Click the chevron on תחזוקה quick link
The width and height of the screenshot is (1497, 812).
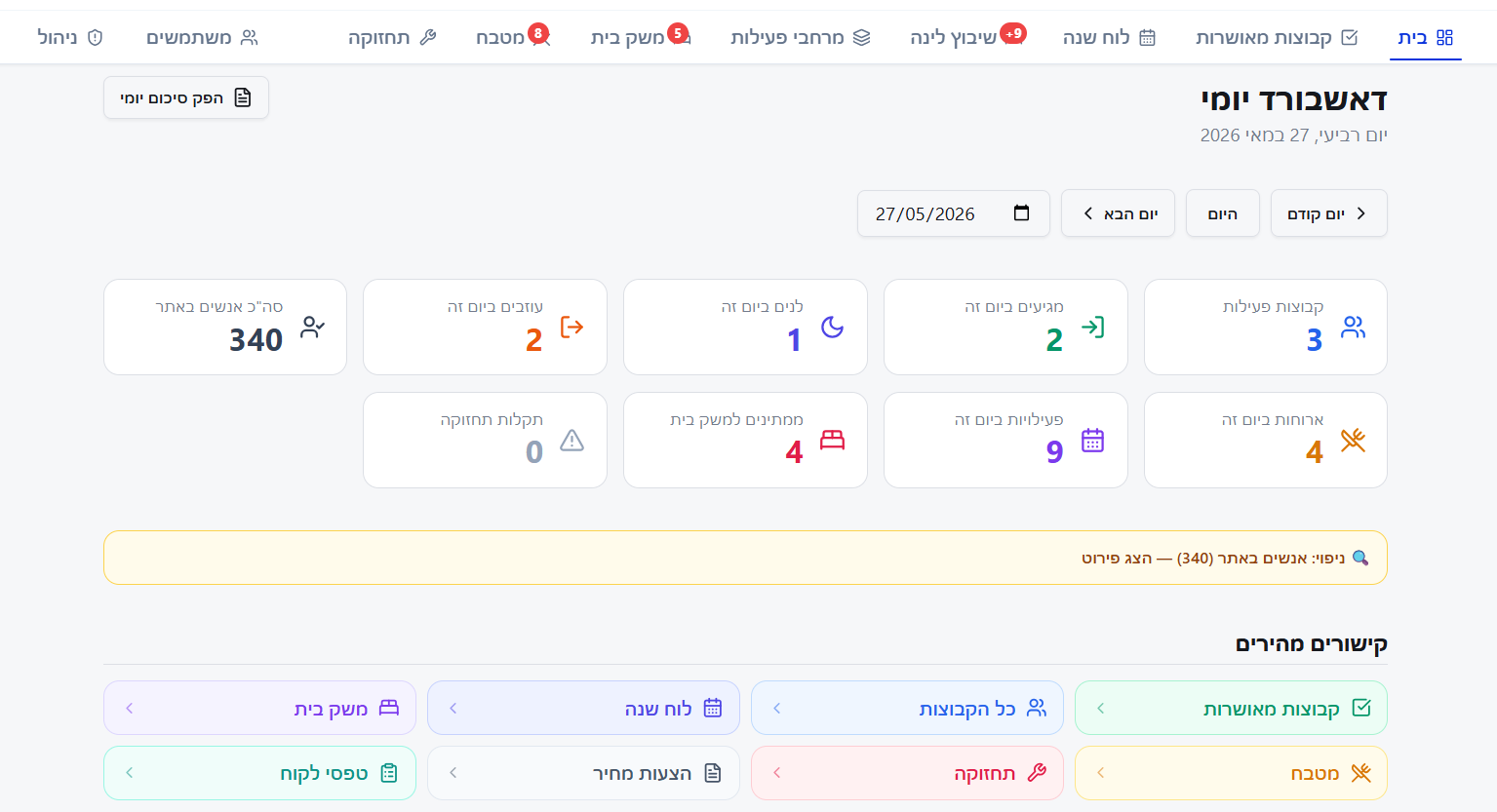[776, 772]
